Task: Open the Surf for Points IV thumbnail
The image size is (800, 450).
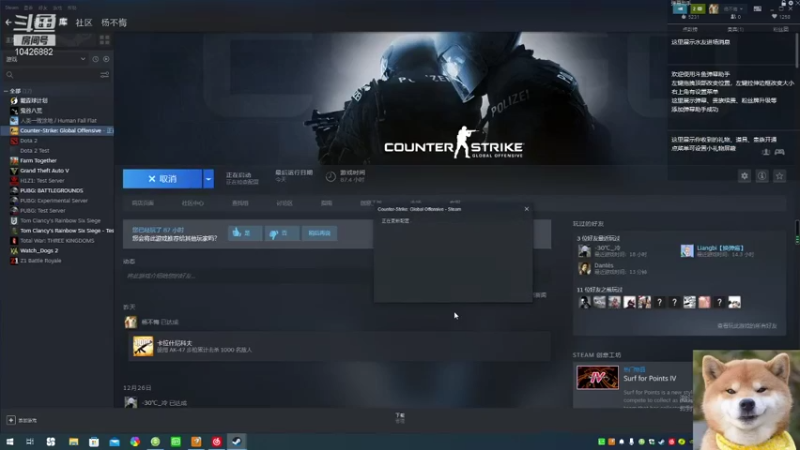Action: [x=597, y=378]
